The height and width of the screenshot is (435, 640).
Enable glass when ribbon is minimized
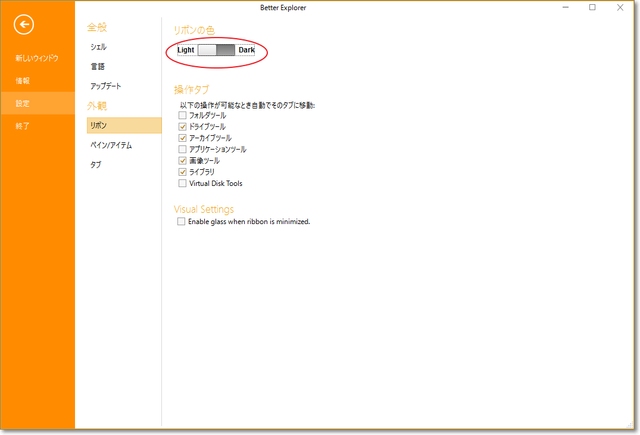181,222
